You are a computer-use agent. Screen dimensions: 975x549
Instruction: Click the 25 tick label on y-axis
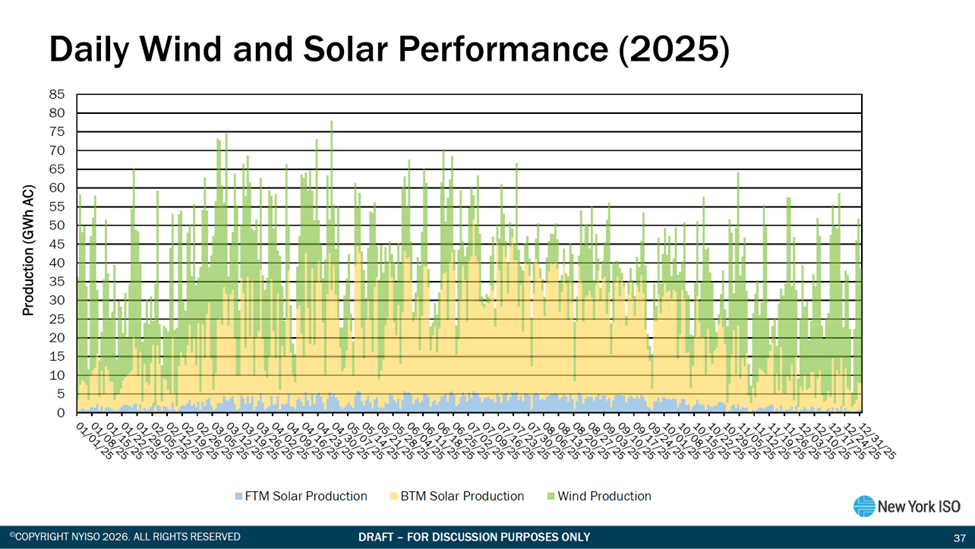pos(58,319)
